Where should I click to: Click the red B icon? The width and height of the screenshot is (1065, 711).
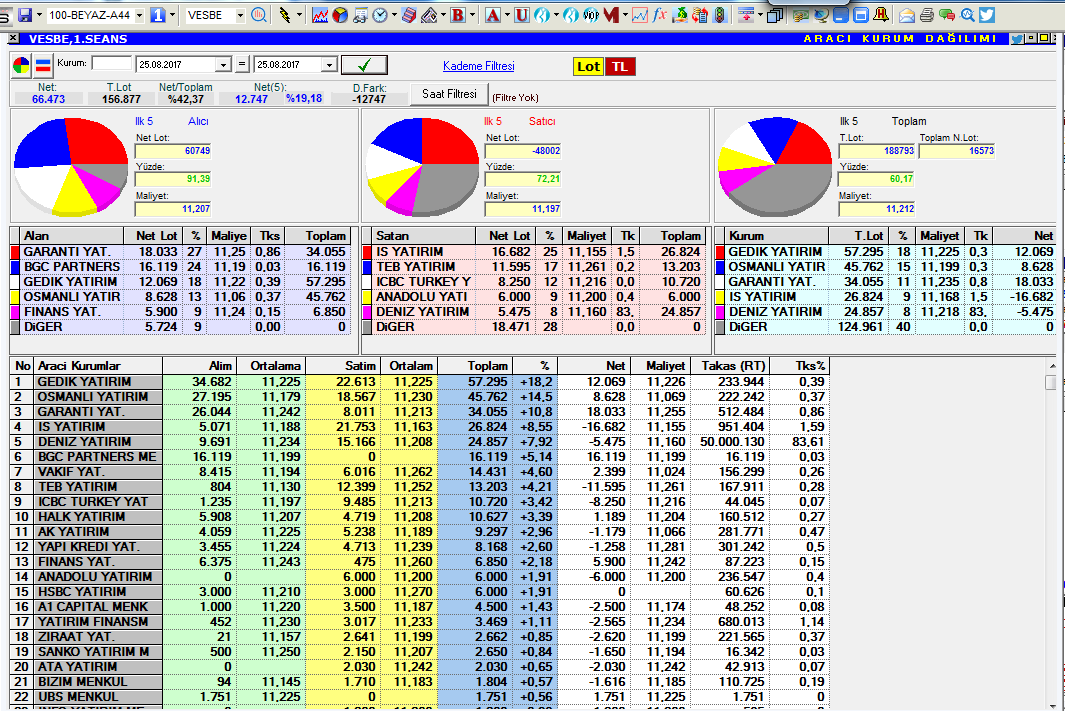[x=458, y=14]
